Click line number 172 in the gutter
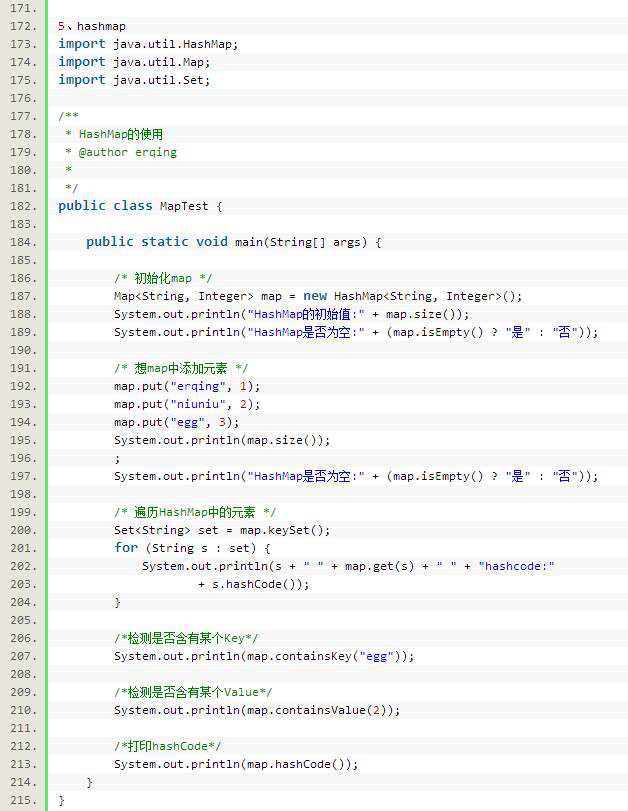This screenshot has height=811, width=628. pos(24,26)
